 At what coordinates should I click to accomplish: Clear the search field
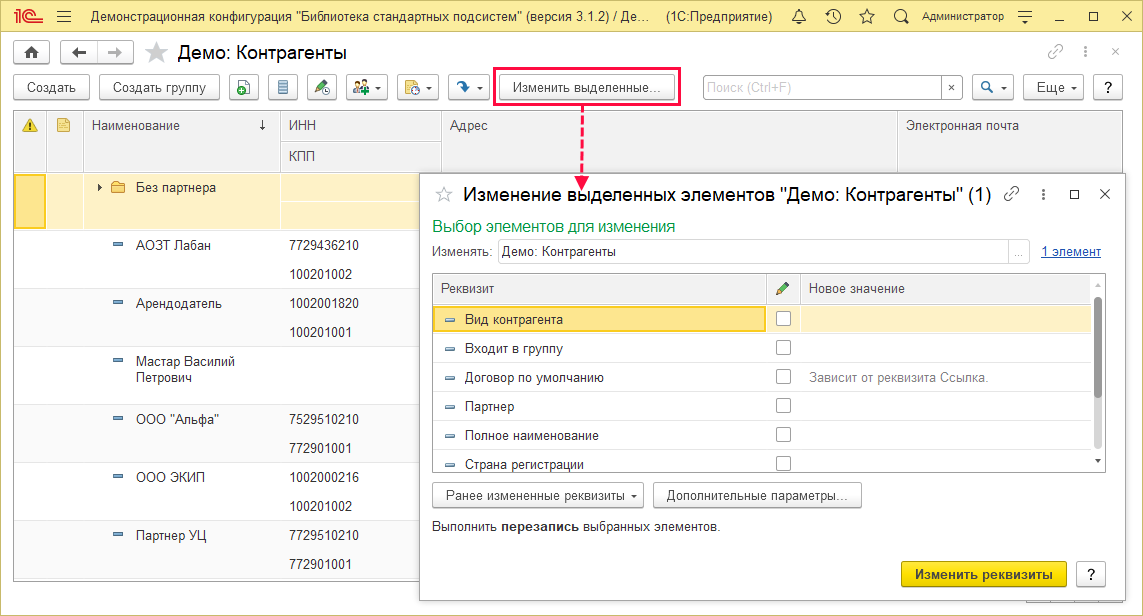(x=951, y=87)
